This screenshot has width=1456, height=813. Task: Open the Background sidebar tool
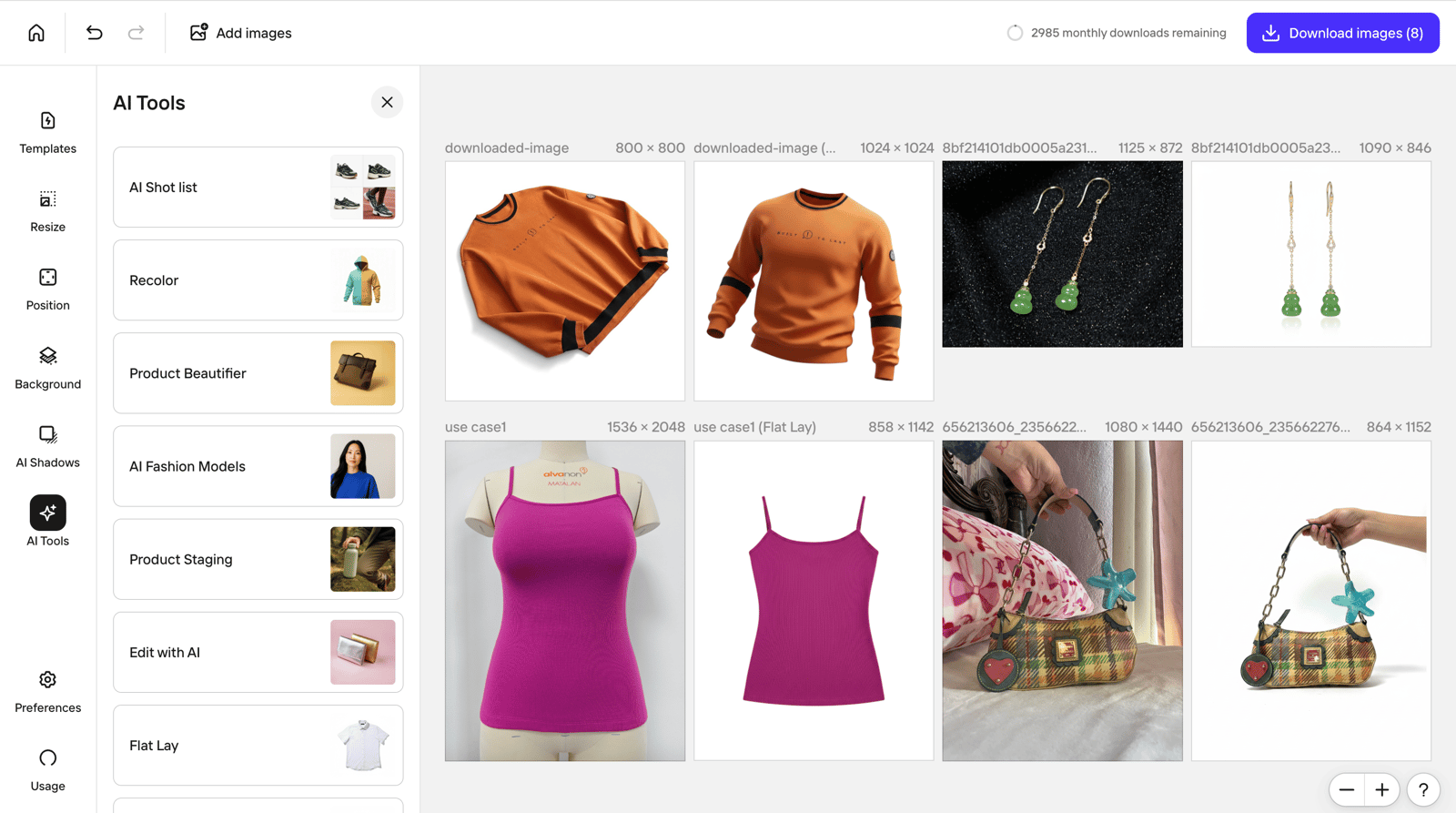pos(48,368)
